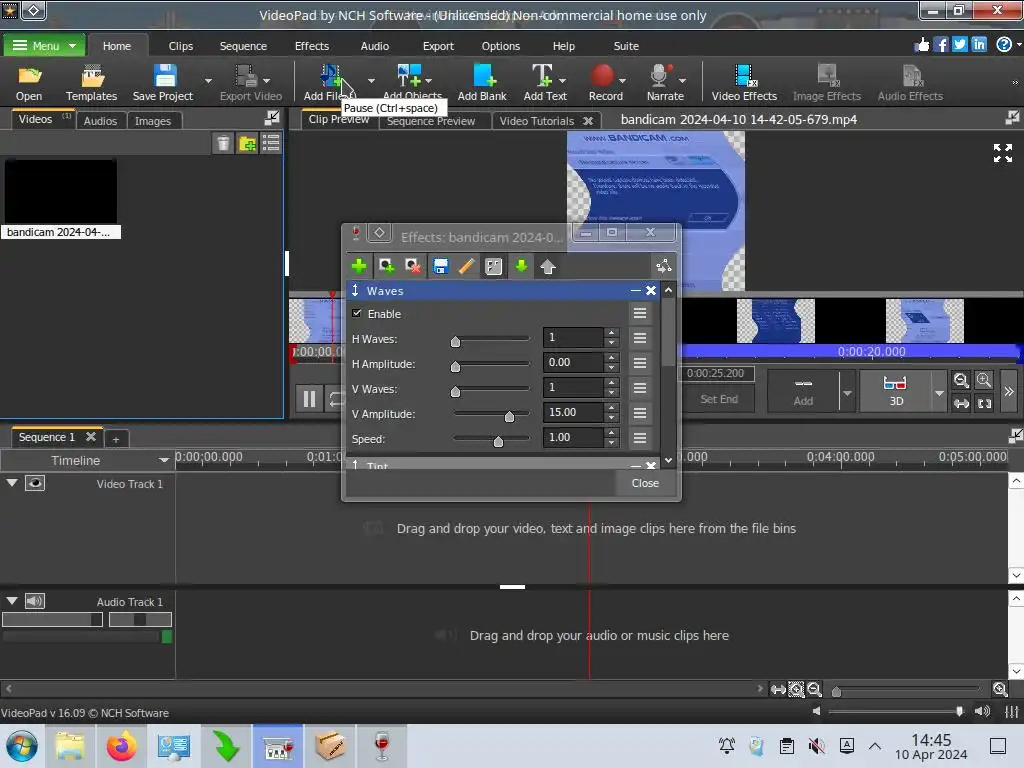Pause clip preview playback
Image resolution: width=1024 pixels, height=768 pixels.
tap(310, 399)
